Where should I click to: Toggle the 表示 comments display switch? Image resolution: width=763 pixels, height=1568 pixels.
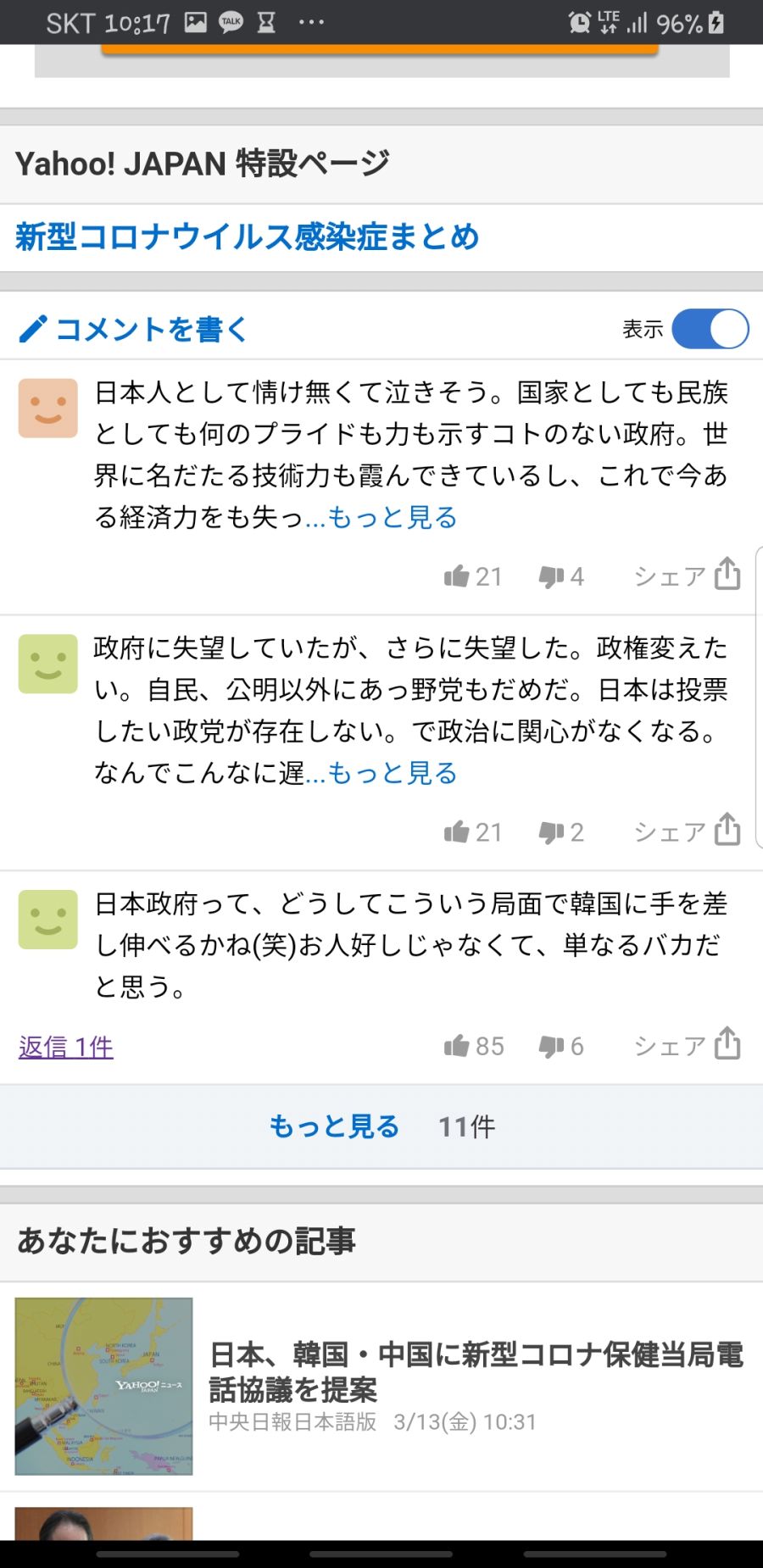pyautogui.click(x=710, y=329)
